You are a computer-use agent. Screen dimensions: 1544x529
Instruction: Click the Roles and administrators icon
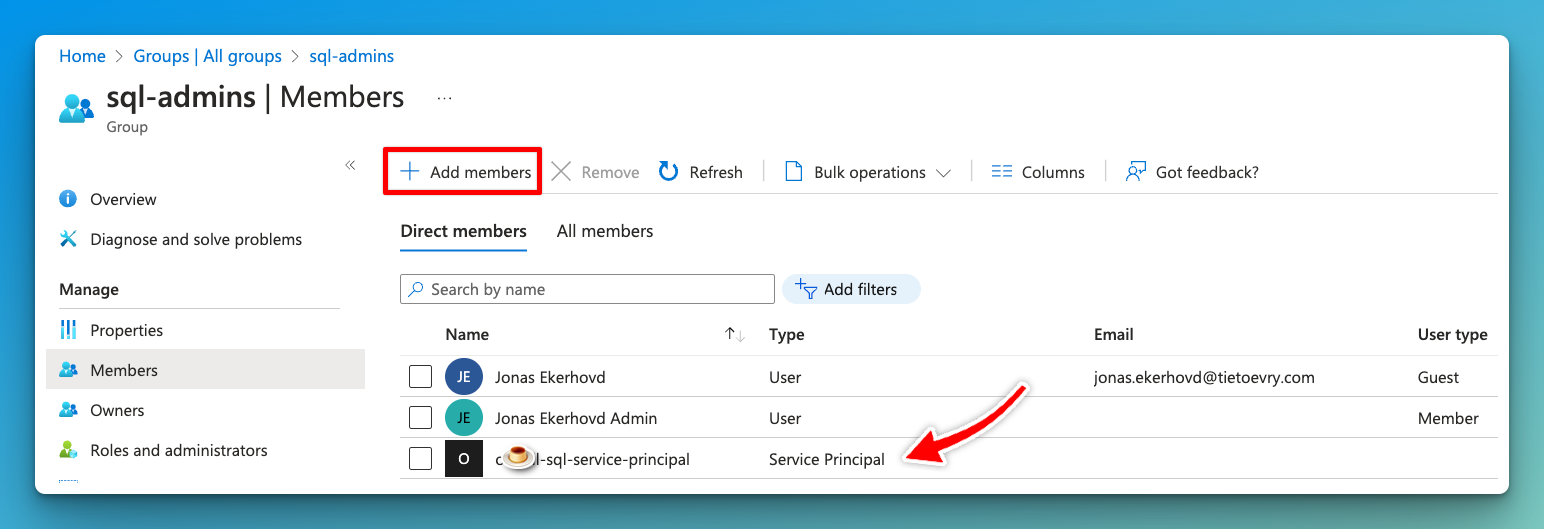click(x=68, y=450)
